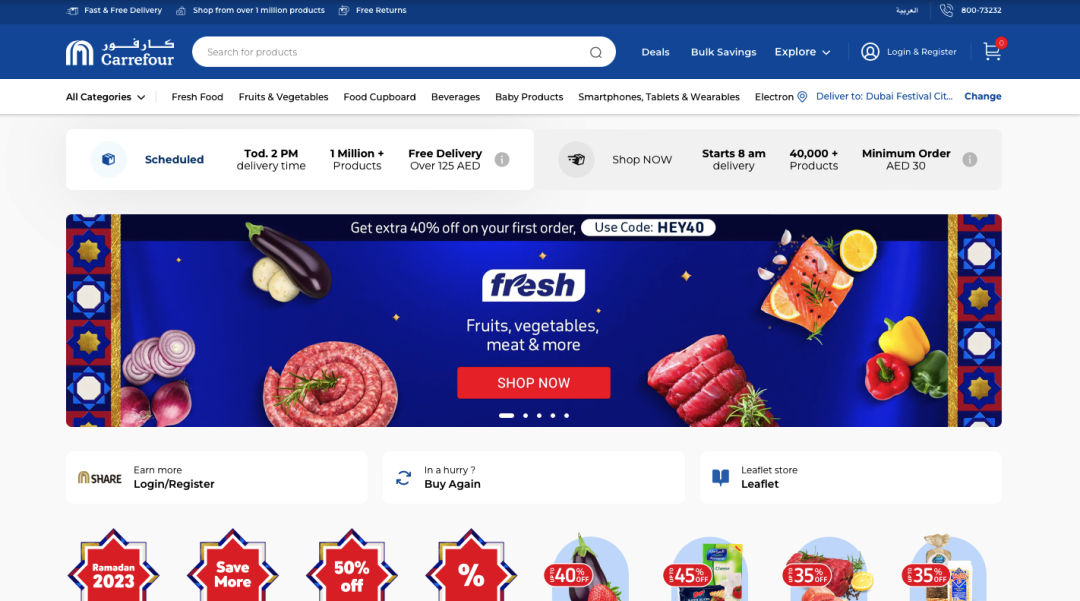
Task: Click the search magnifier icon
Action: [596, 52]
